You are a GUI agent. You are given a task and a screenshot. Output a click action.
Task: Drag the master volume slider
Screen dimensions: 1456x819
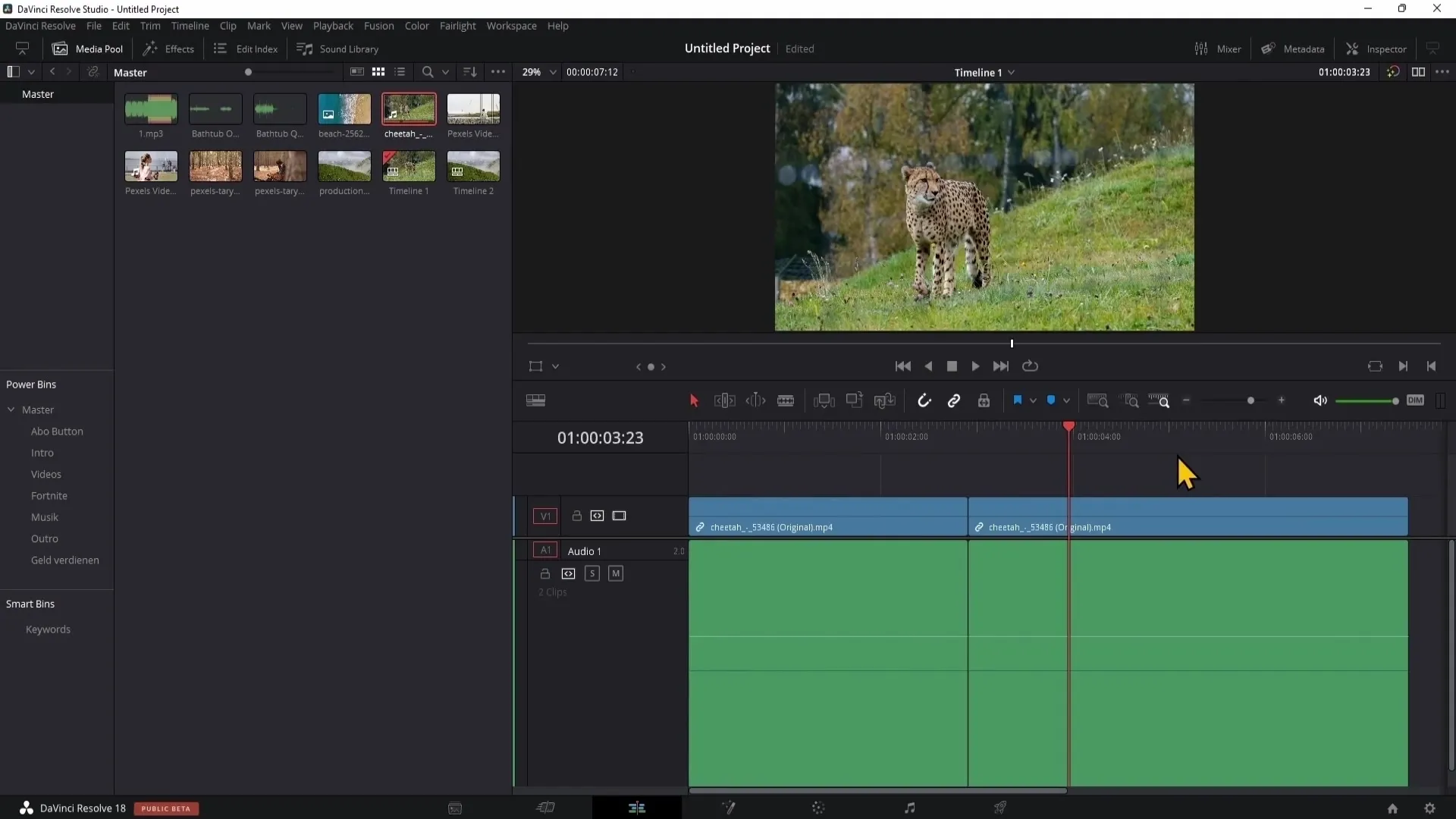(x=1394, y=400)
